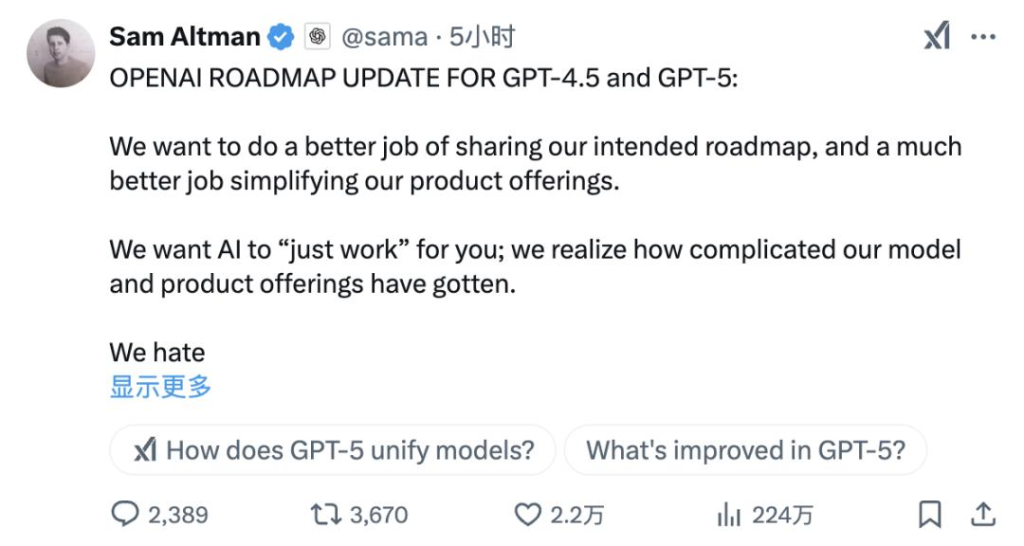Open the 5小时 timestamp link
This screenshot has height=546, width=1024.
click(x=482, y=38)
